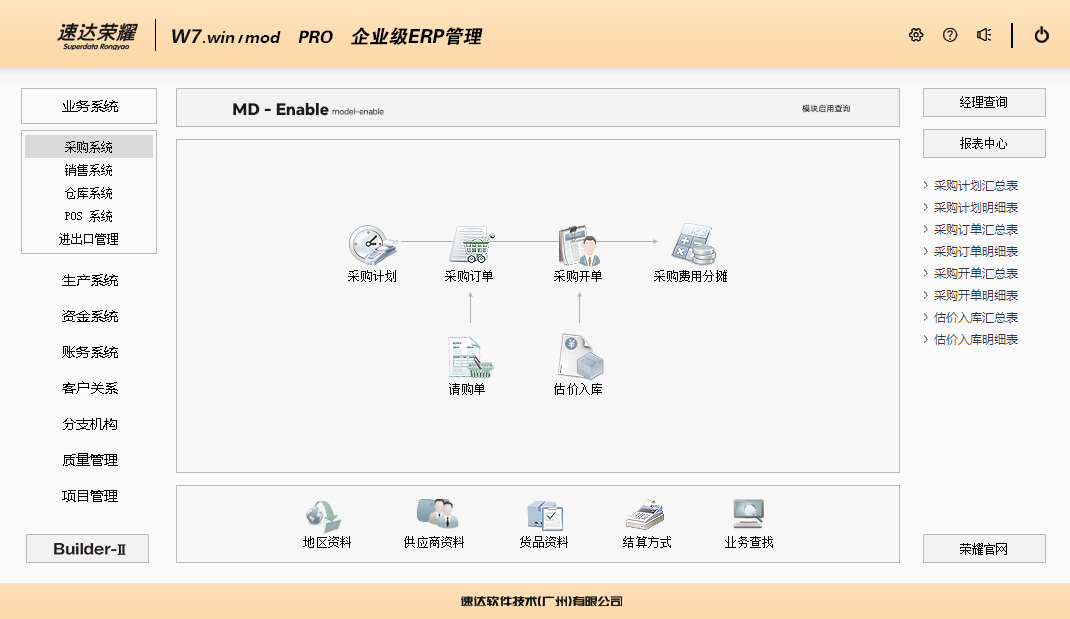Mute sound with the speaker icon
The image size is (1070, 619).
click(x=984, y=35)
